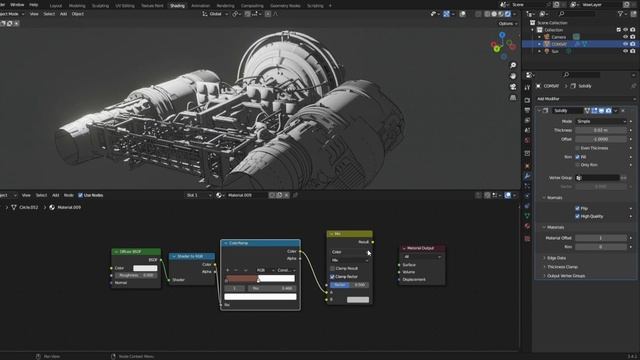The width and height of the screenshot is (640, 360).
Task: Click Vertex Group input field
Action: click(x=598, y=178)
